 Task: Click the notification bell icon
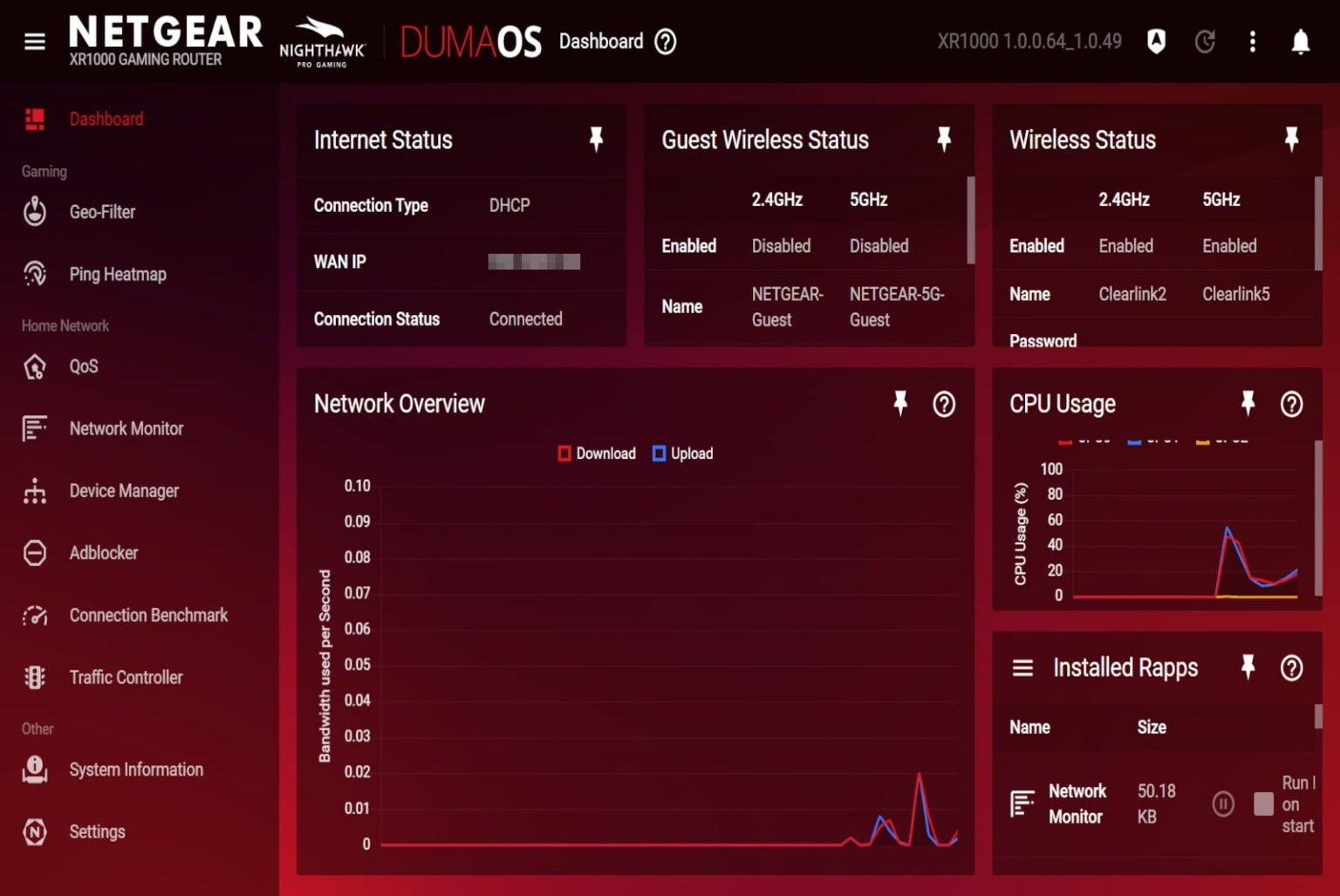pos(1299,40)
